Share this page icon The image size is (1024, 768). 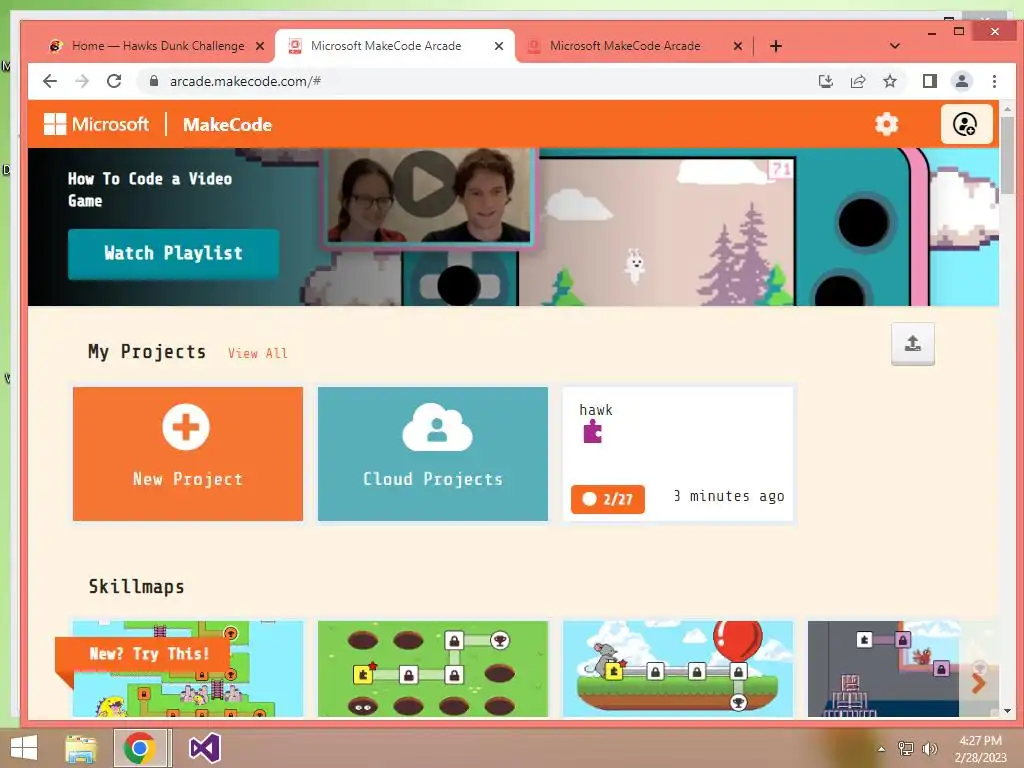point(857,81)
